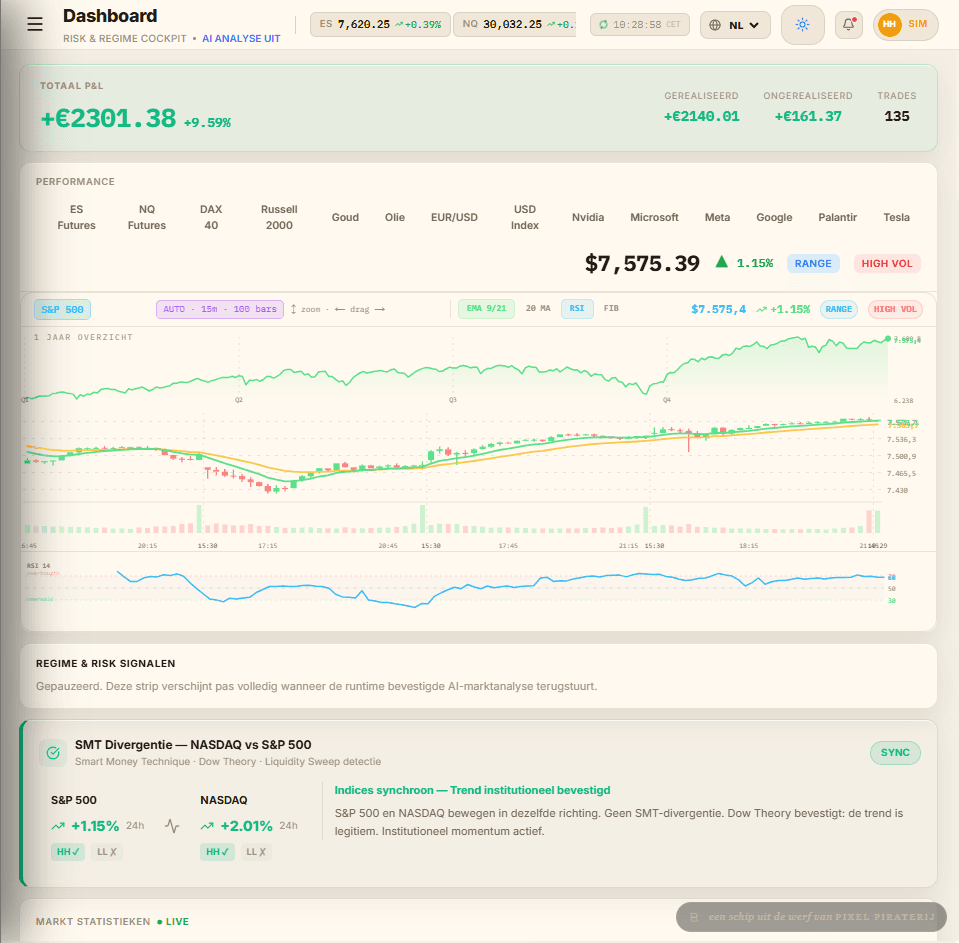This screenshot has width=959, height=943.
Task: Select Meta tab
Action: 717,217
